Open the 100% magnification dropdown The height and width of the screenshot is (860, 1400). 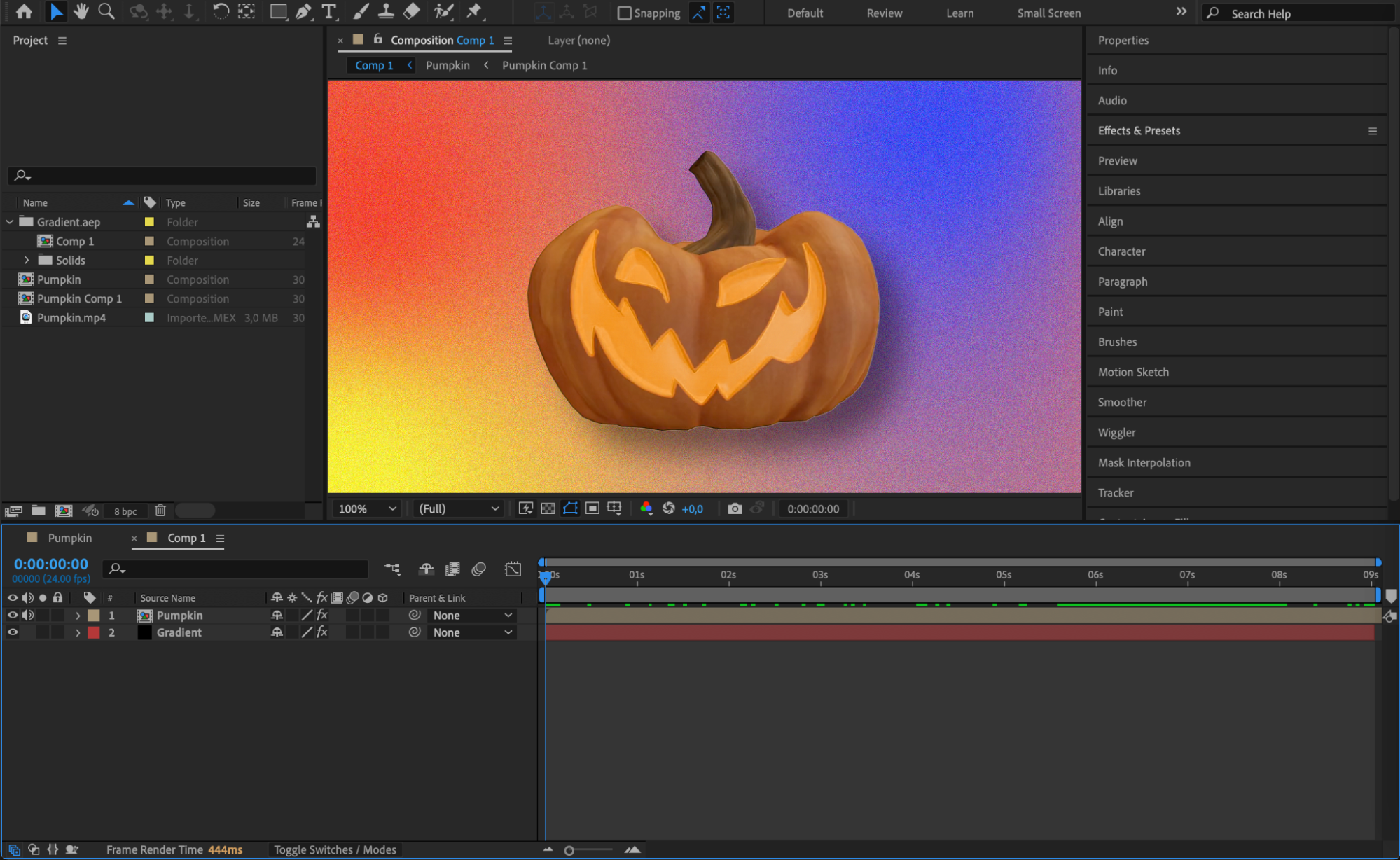[x=367, y=509]
